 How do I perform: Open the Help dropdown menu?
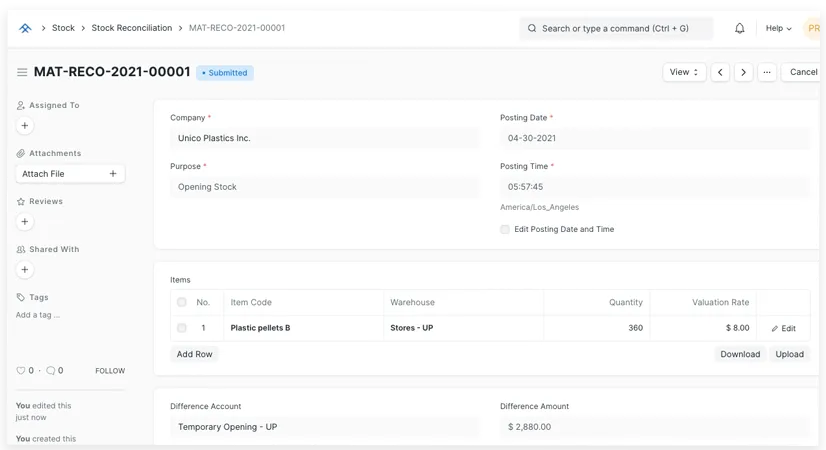(x=778, y=28)
